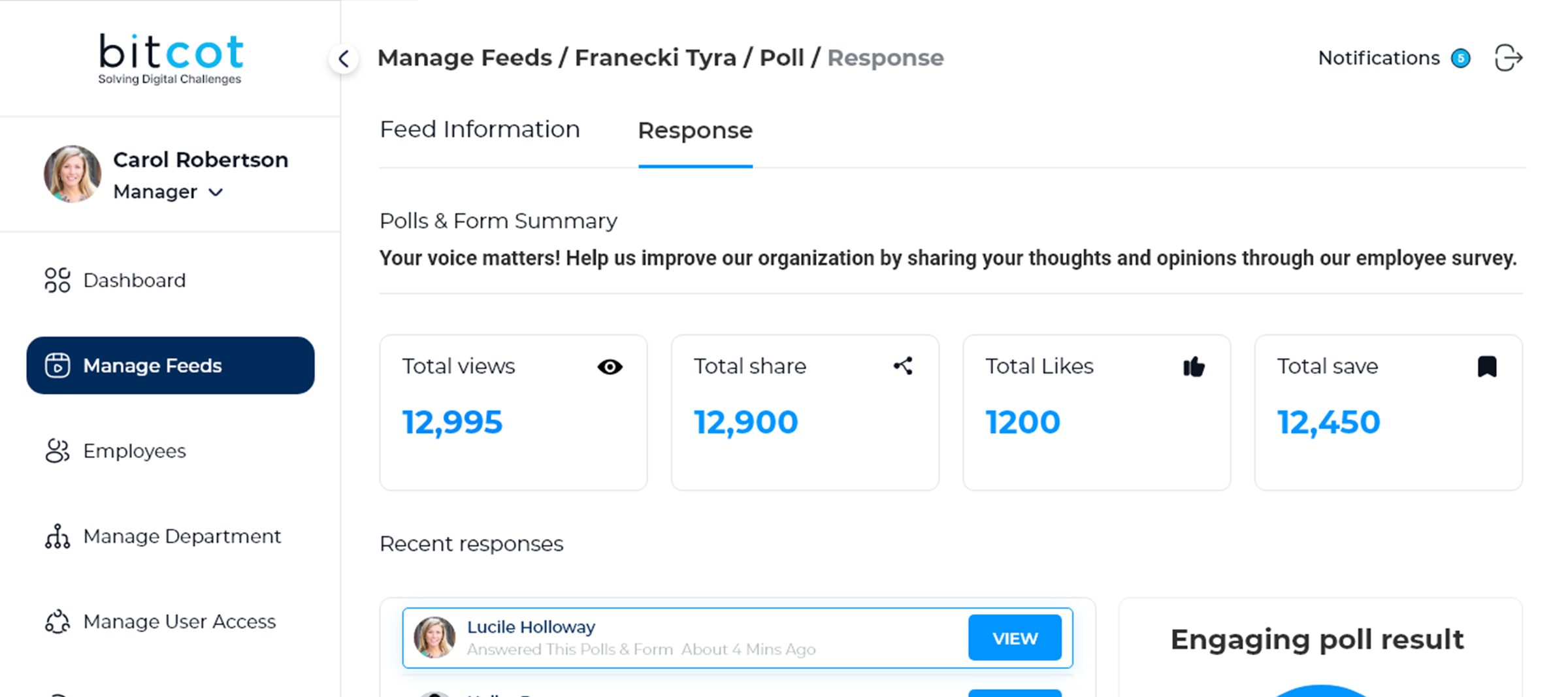View Lucile Holloway's response
1568x697 pixels.
pyautogui.click(x=1015, y=638)
